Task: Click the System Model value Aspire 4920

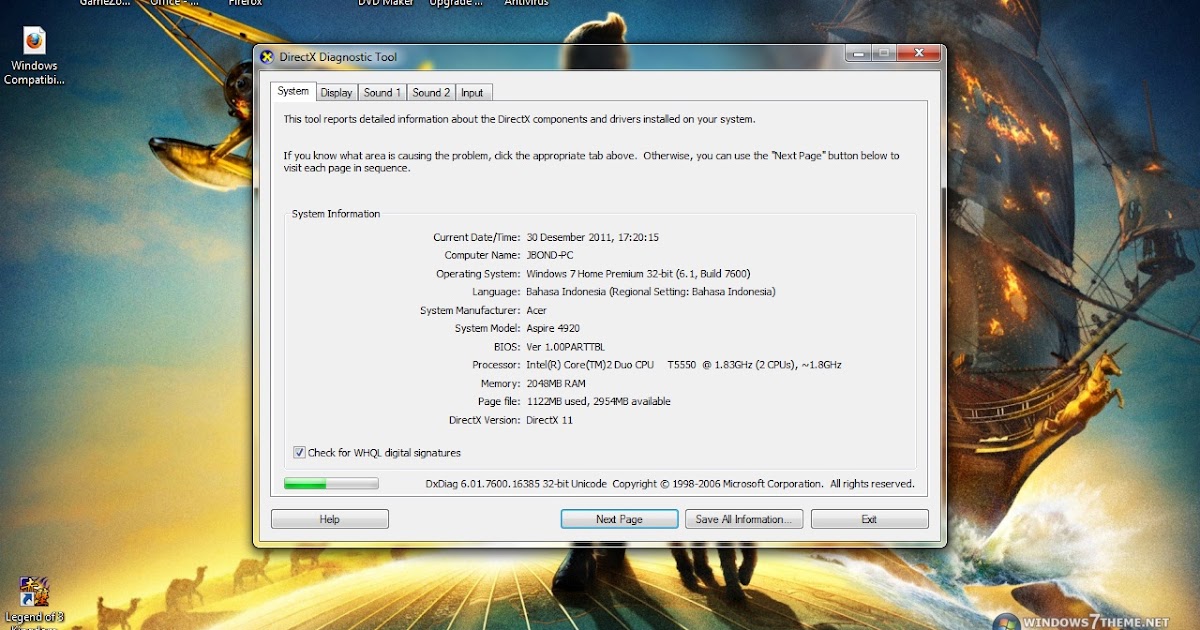Action: 553,328
